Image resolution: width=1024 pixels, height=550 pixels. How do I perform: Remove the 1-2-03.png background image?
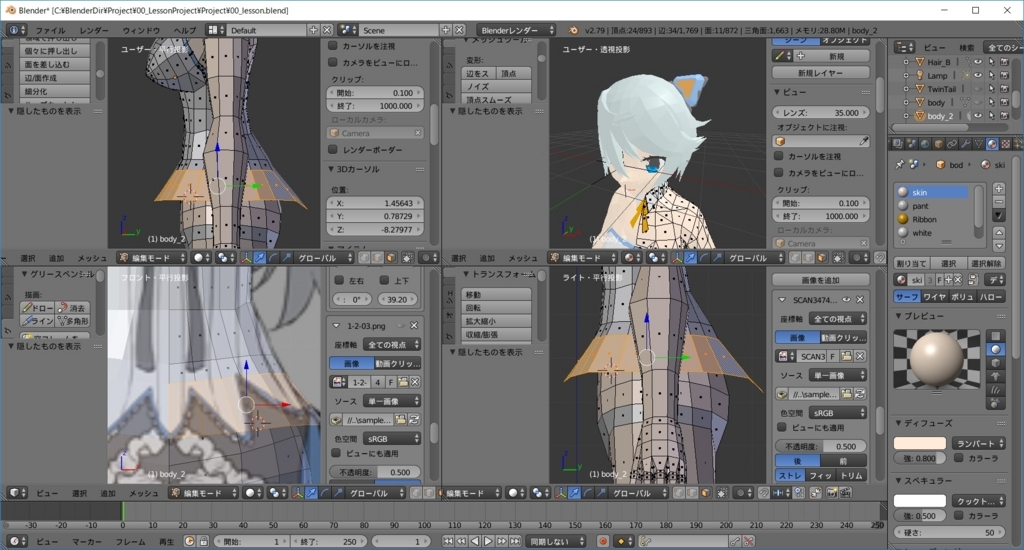[414, 325]
